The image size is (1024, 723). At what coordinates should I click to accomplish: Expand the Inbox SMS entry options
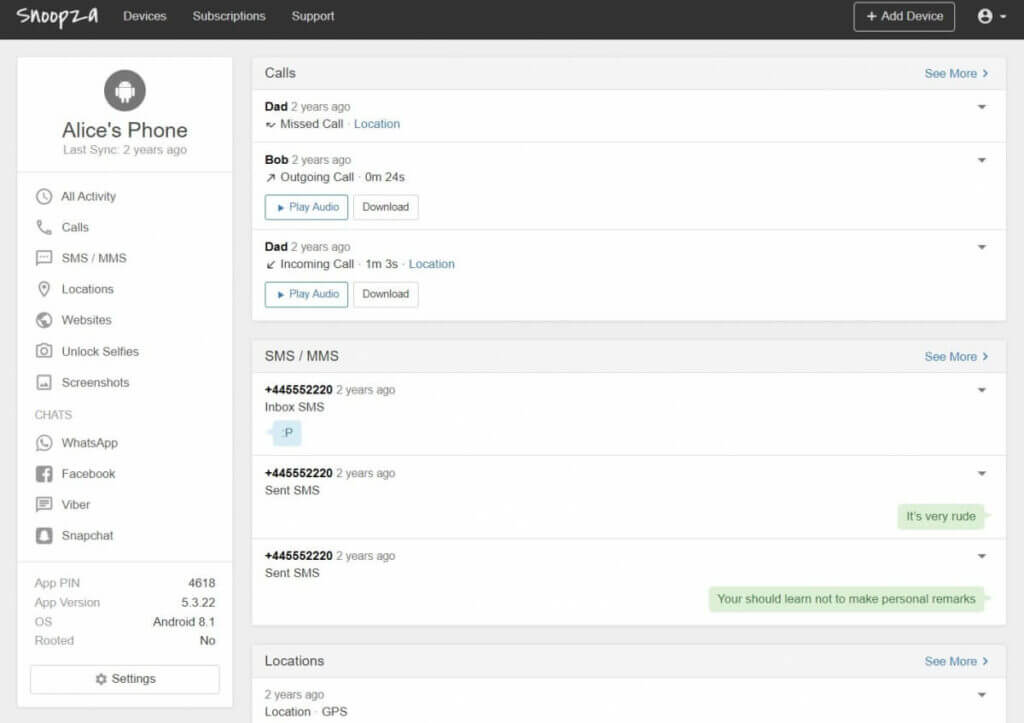click(982, 391)
